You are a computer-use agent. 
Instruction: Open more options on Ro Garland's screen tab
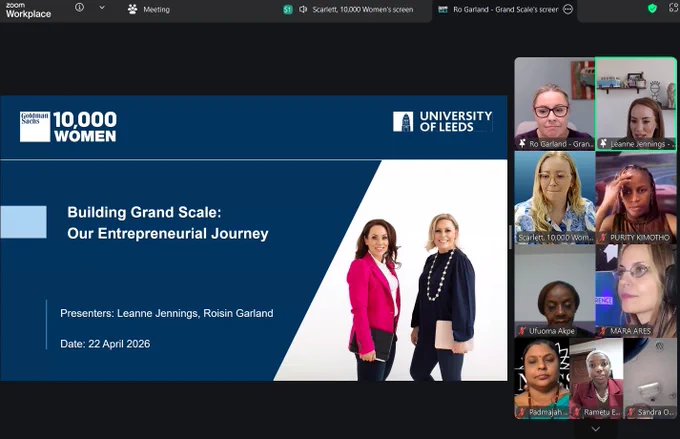coord(568,9)
